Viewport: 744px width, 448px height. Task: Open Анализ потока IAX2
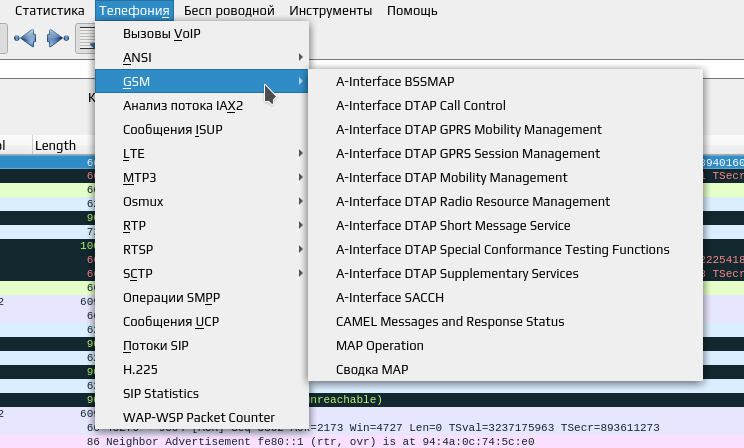[202, 105]
